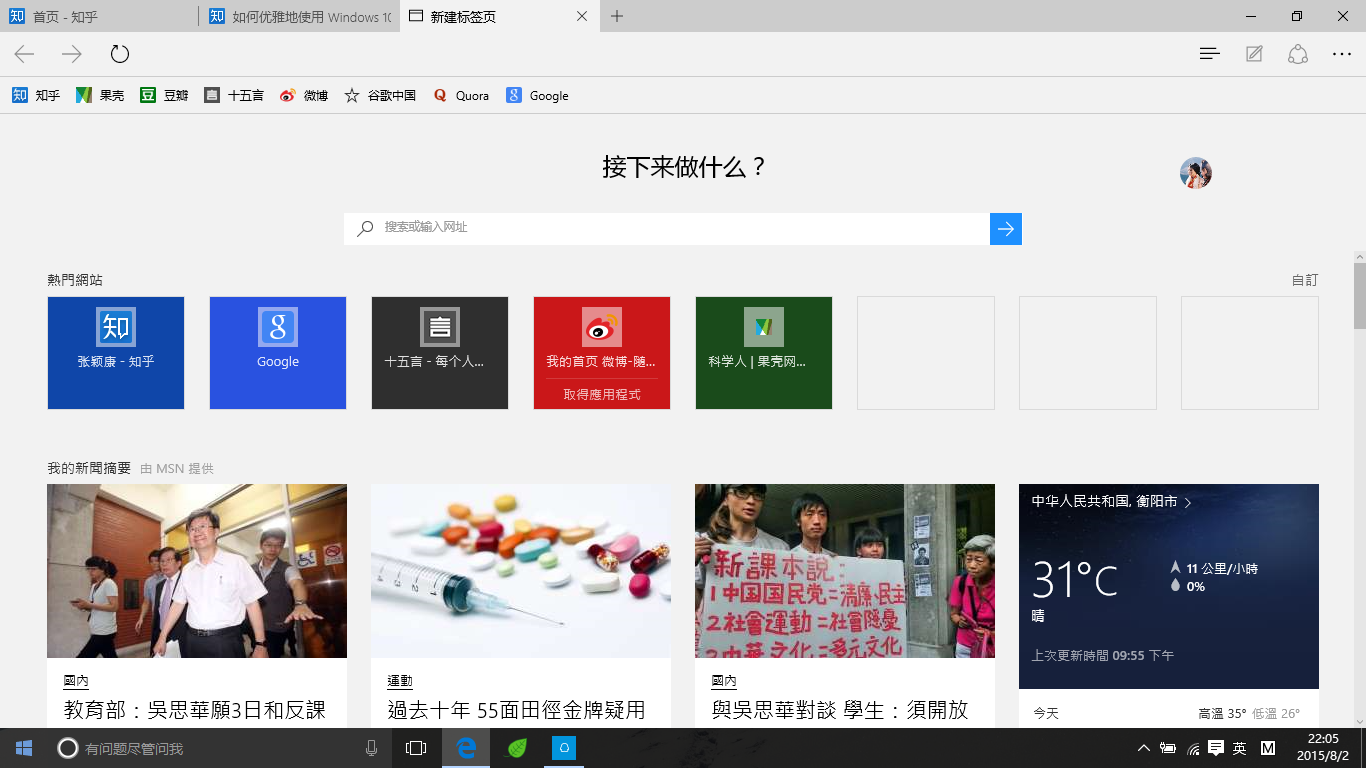
Task: Open the 豆瓣 favorites bar bookmark
Action: pos(164,96)
